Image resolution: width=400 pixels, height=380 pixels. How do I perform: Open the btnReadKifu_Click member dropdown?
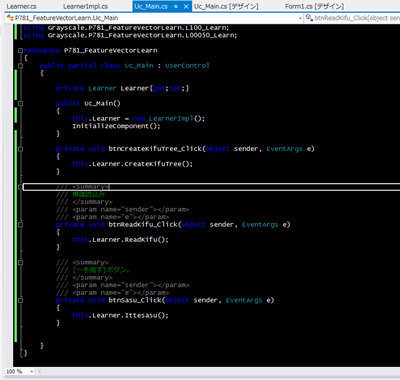coord(352,18)
